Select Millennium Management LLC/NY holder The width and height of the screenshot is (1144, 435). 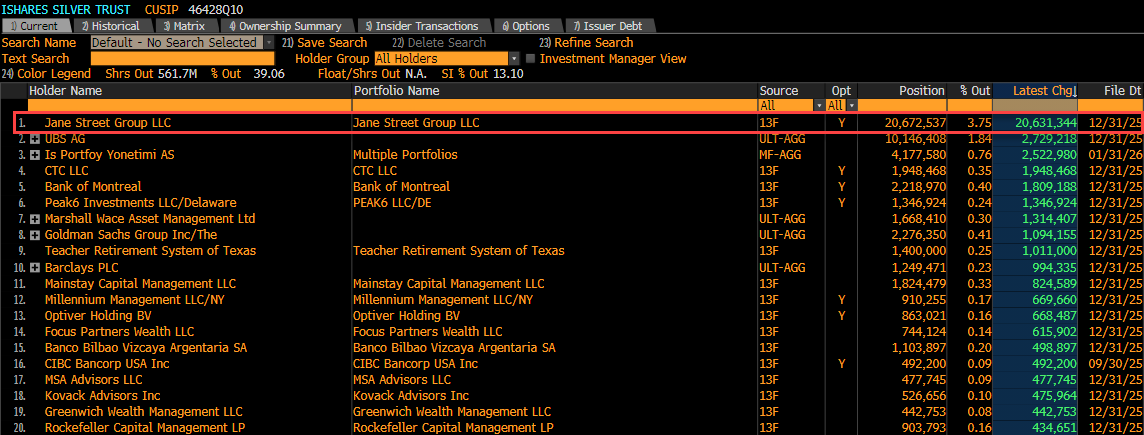click(x=135, y=299)
